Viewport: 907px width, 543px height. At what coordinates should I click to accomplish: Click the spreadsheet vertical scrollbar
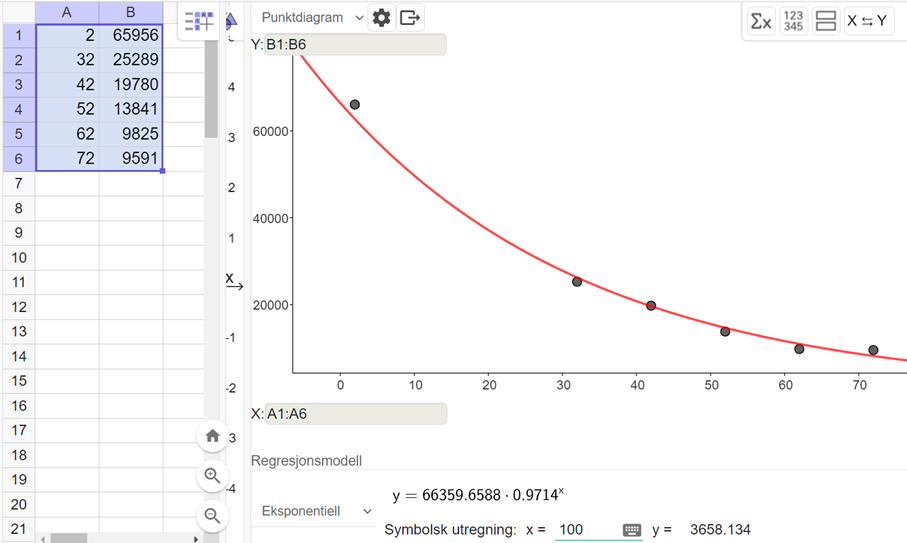(211, 90)
